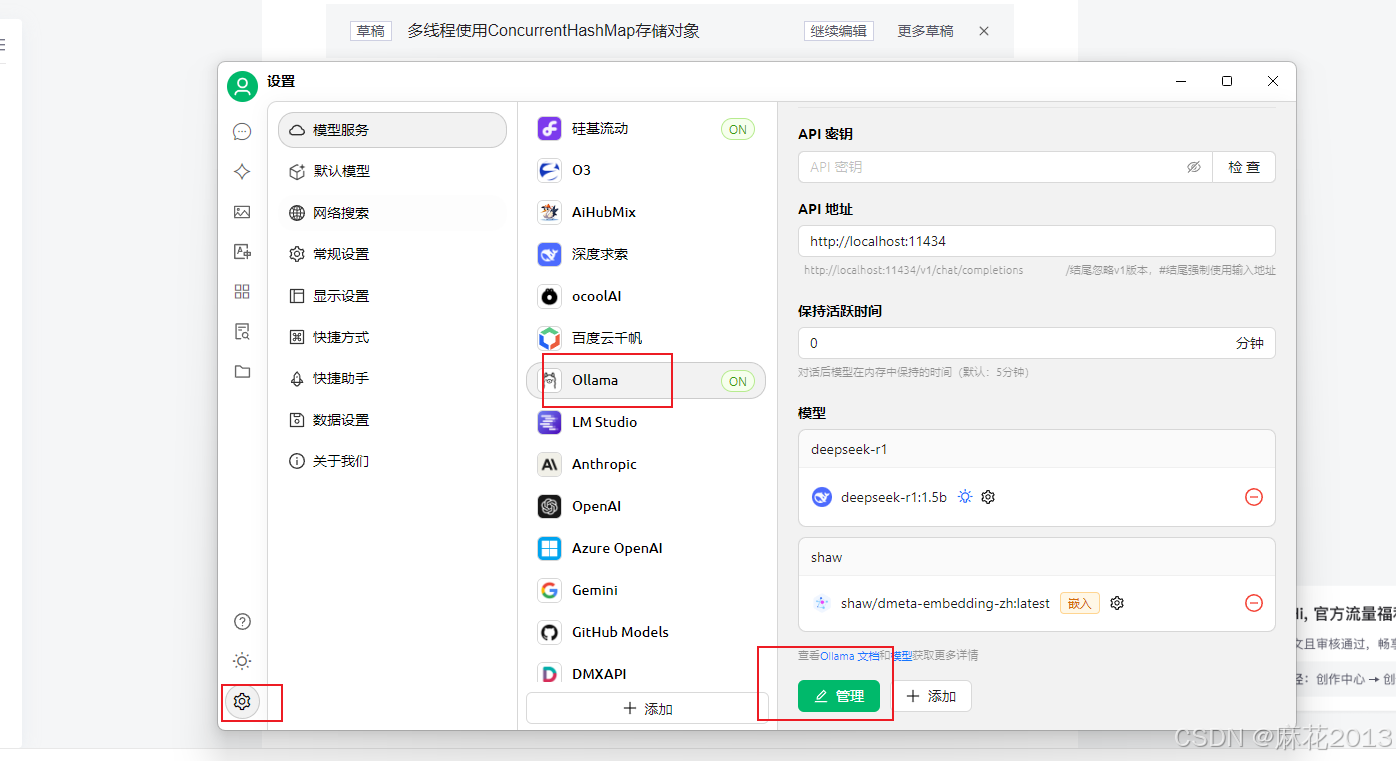Focus the API 地址 input field
This screenshot has height=761, width=1396.
[x=1037, y=241]
